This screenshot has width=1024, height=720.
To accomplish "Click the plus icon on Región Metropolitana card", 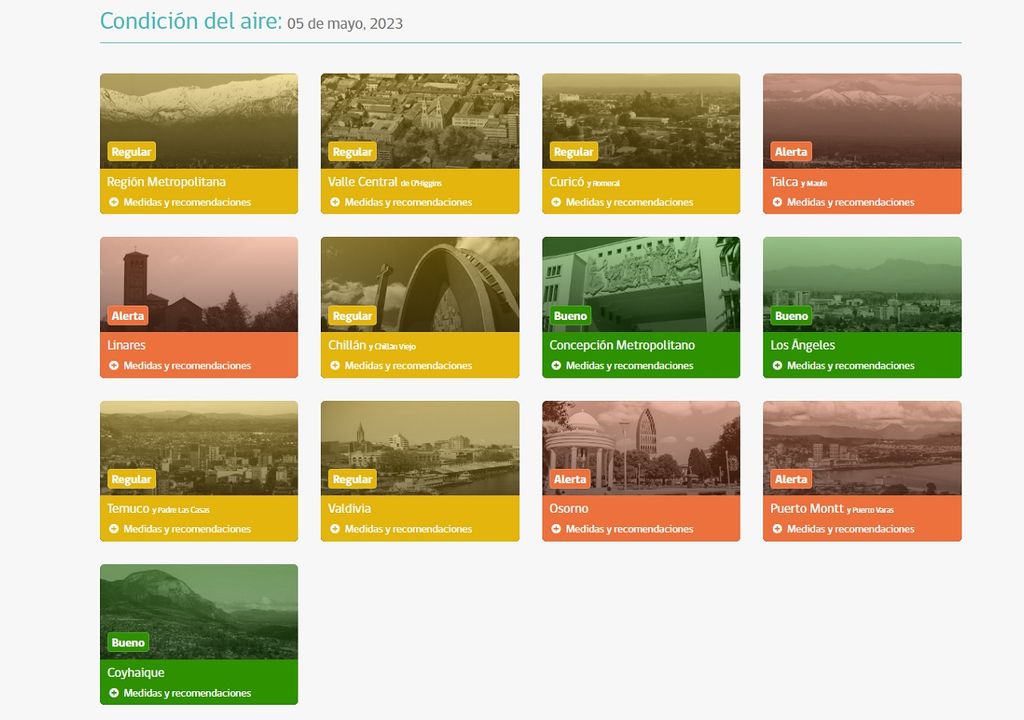I will tap(113, 201).
